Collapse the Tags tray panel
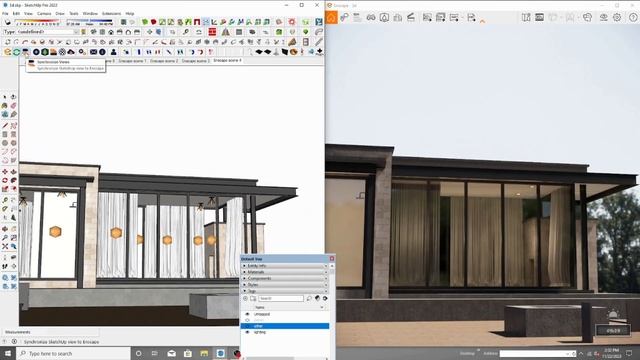The image size is (640, 360). (284, 291)
